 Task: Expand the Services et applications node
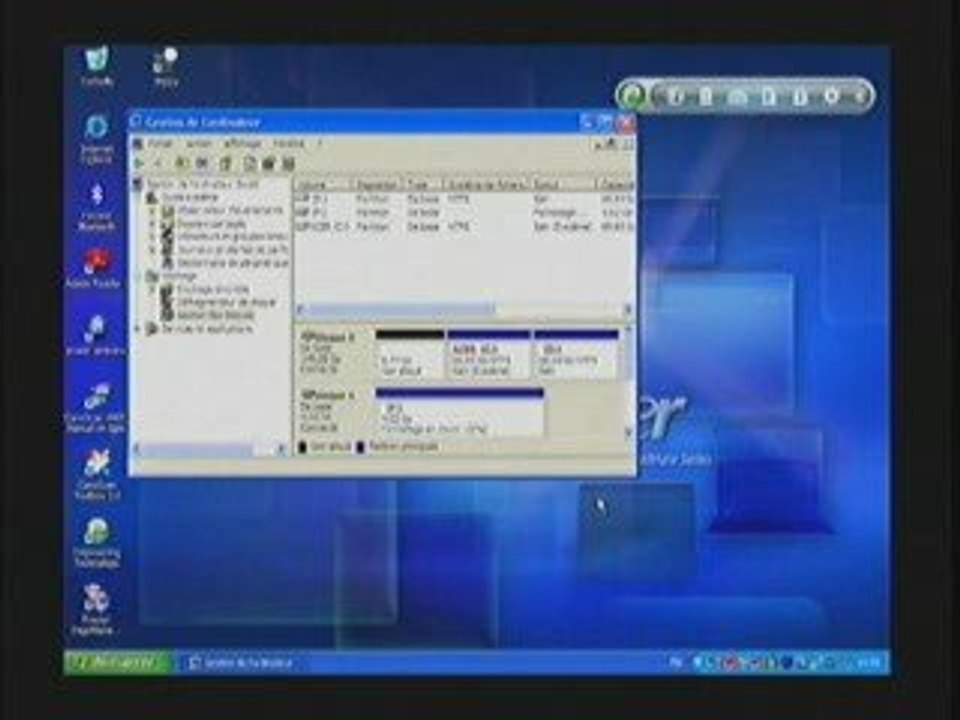[x=138, y=329]
